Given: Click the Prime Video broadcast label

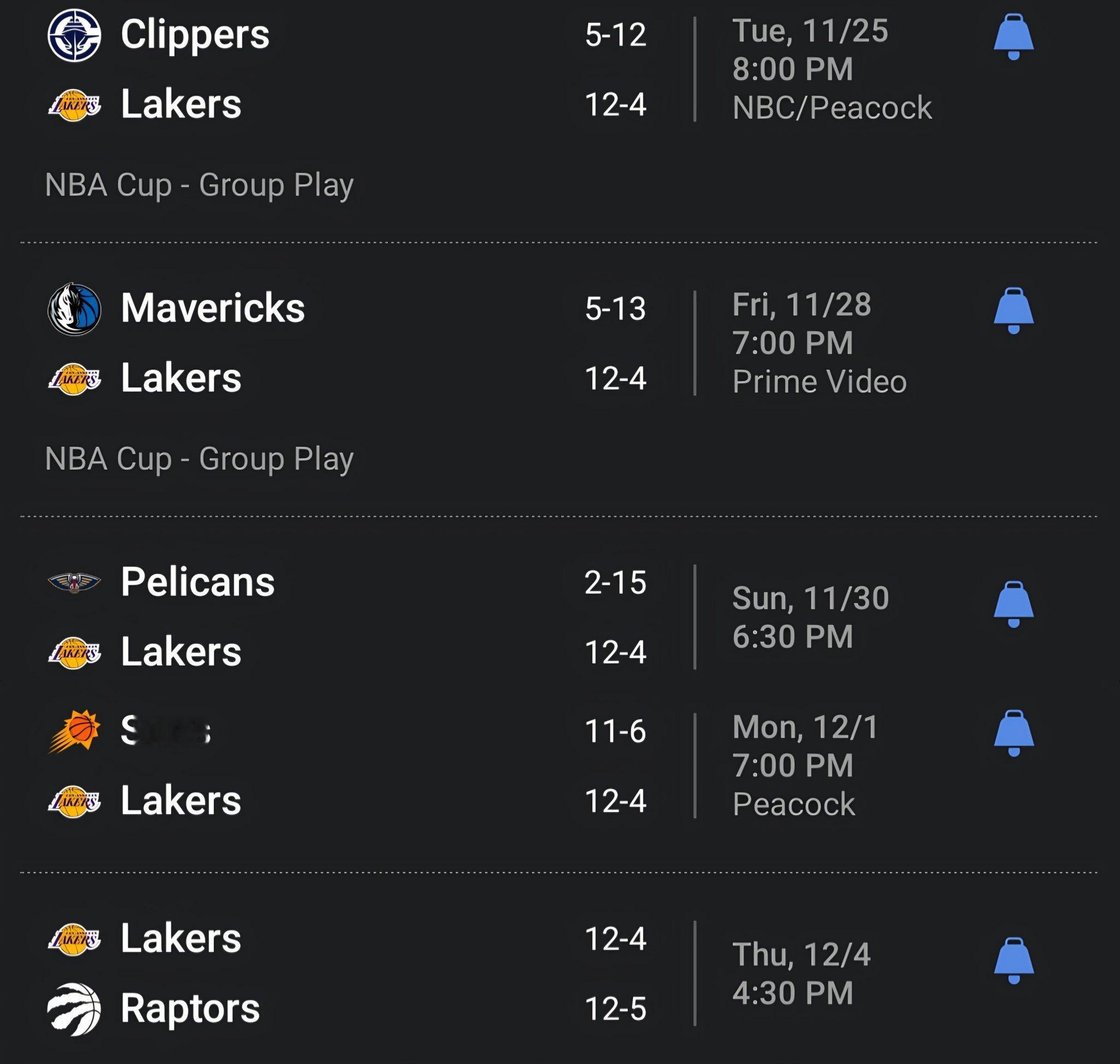Looking at the screenshot, I should (x=819, y=382).
